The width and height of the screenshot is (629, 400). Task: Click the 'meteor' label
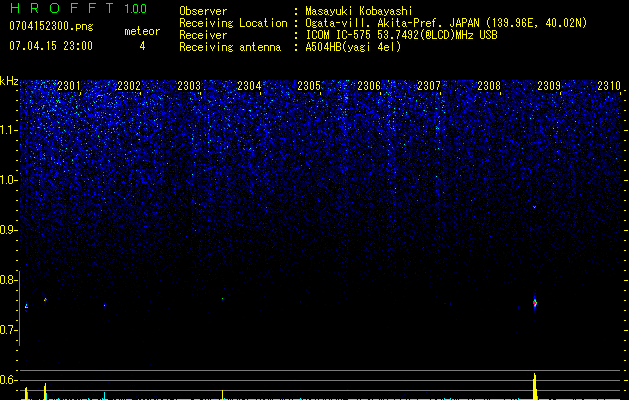coord(142,31)
